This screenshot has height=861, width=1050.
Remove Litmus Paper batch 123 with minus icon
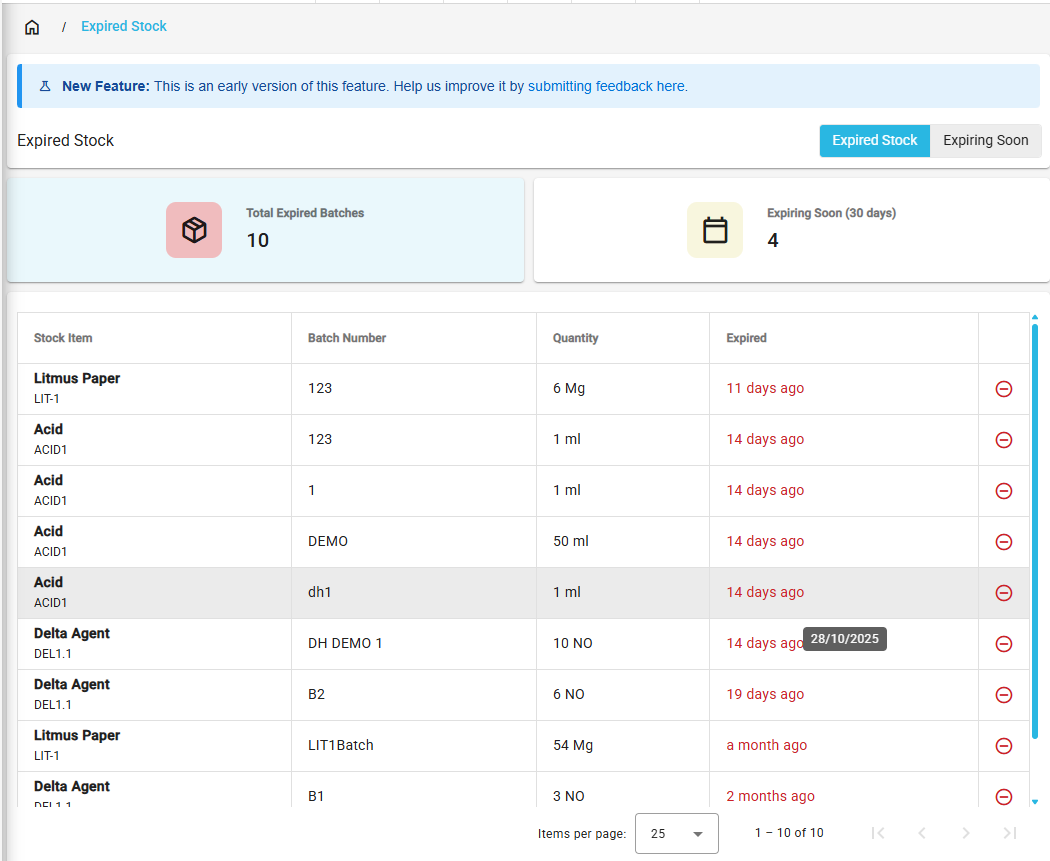[1004, 389]
